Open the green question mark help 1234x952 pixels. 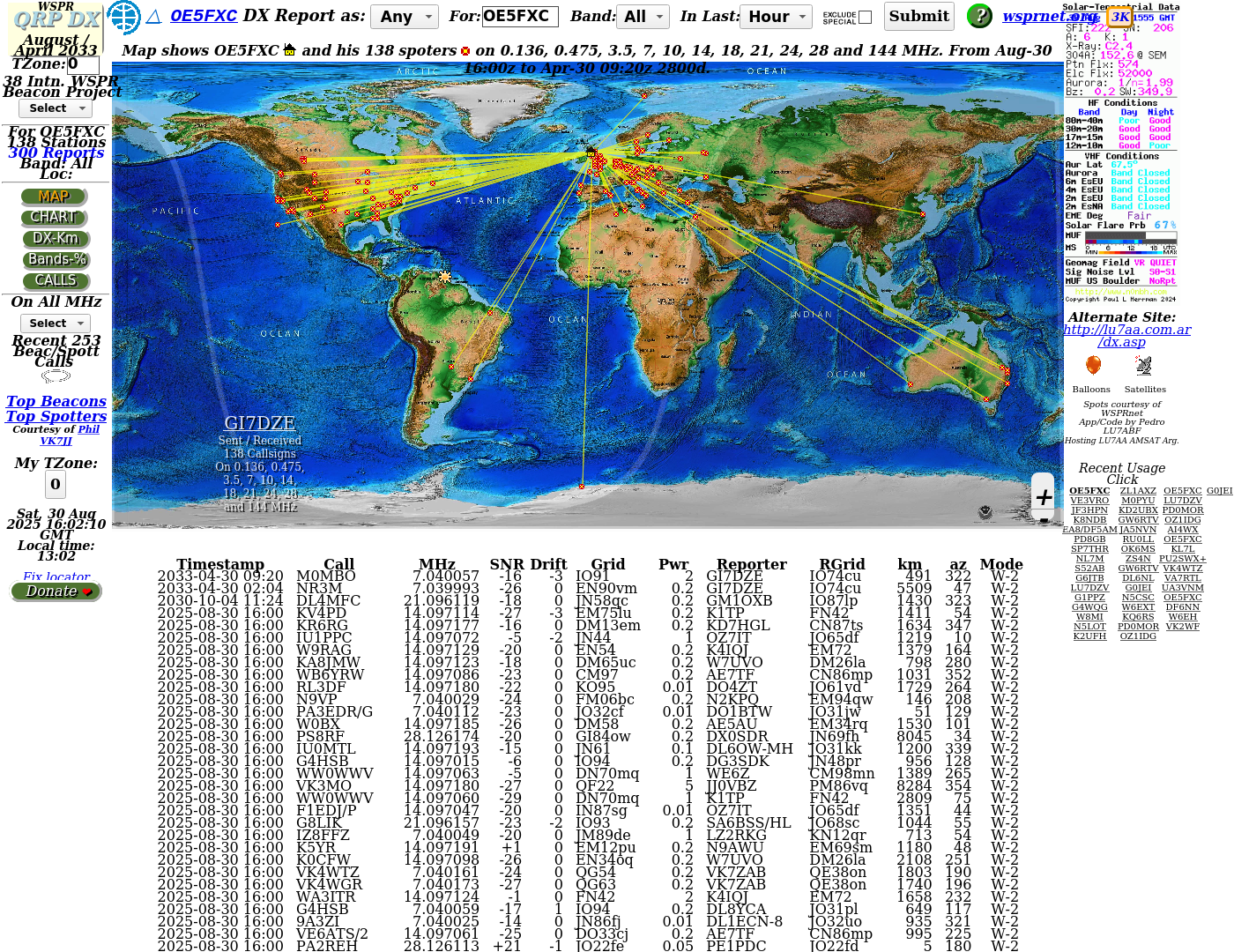[979, 16]
